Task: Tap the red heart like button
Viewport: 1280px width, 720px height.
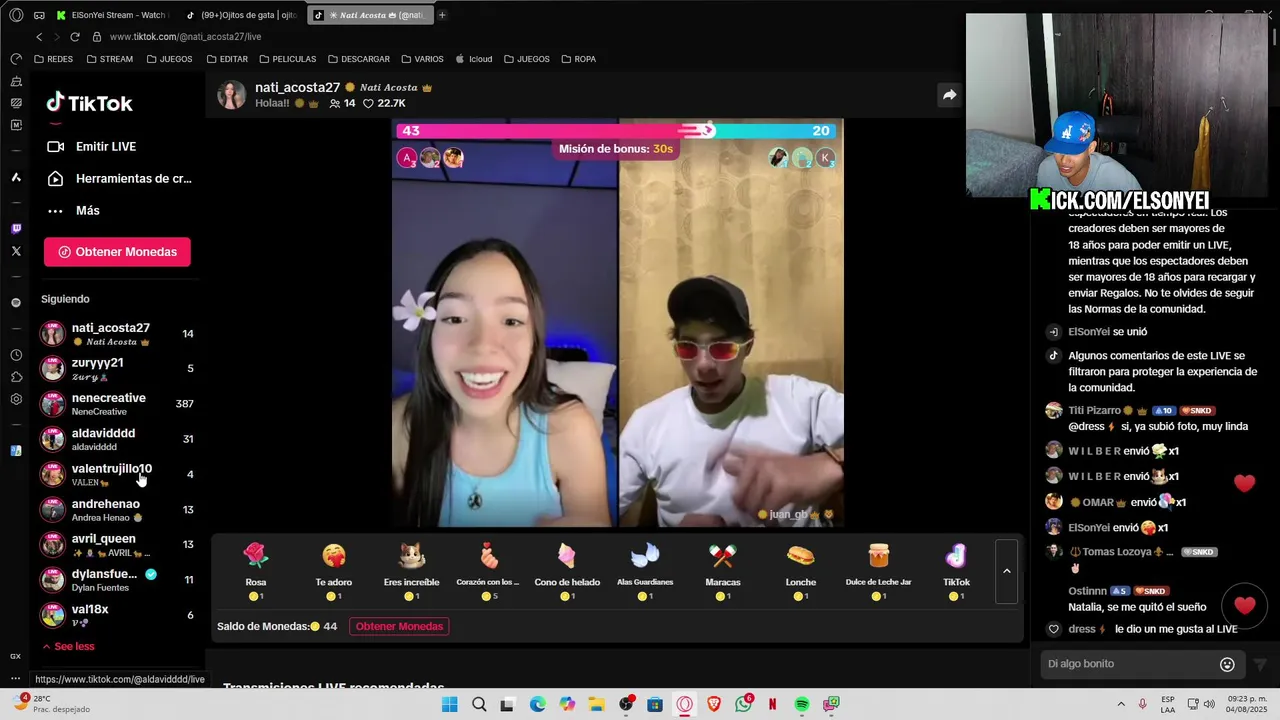Action: pyautogui.click(x=1245, y=605)
